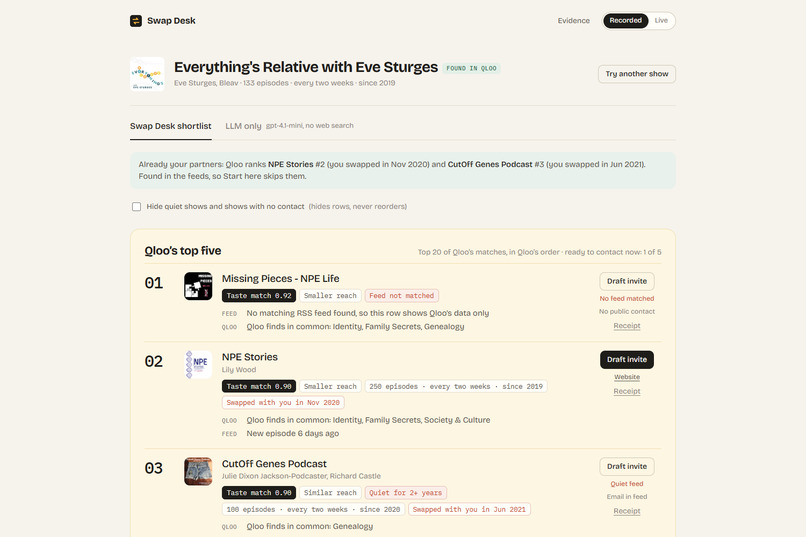Draft invite for CutOff Genes Podcast
The width and height of the screenshot is (806, 537).
tap(627, 467)
